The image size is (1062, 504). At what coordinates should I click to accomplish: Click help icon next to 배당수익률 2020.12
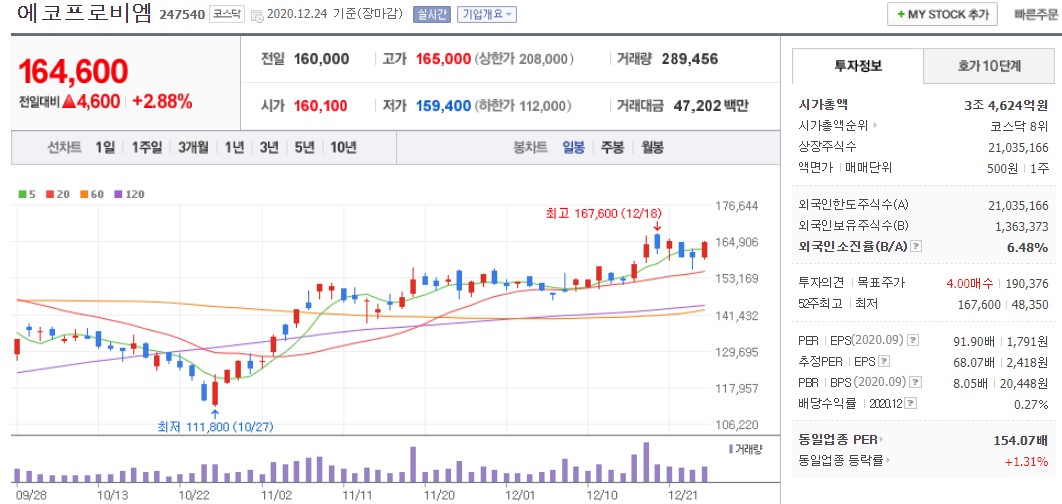(911, 404)
